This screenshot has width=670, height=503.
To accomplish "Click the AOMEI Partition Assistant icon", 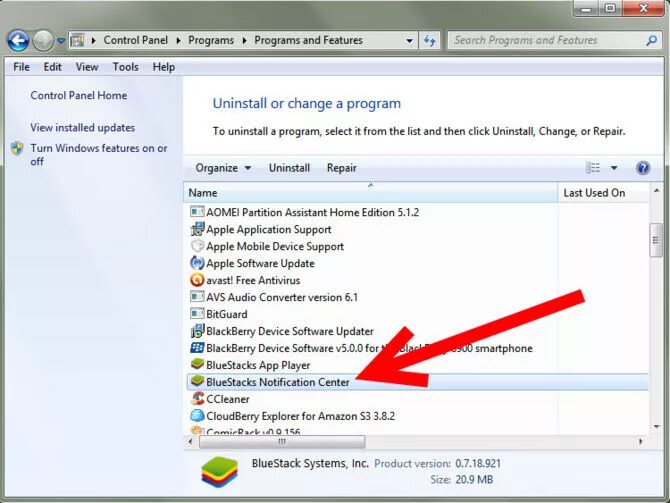I will (197, 212).
